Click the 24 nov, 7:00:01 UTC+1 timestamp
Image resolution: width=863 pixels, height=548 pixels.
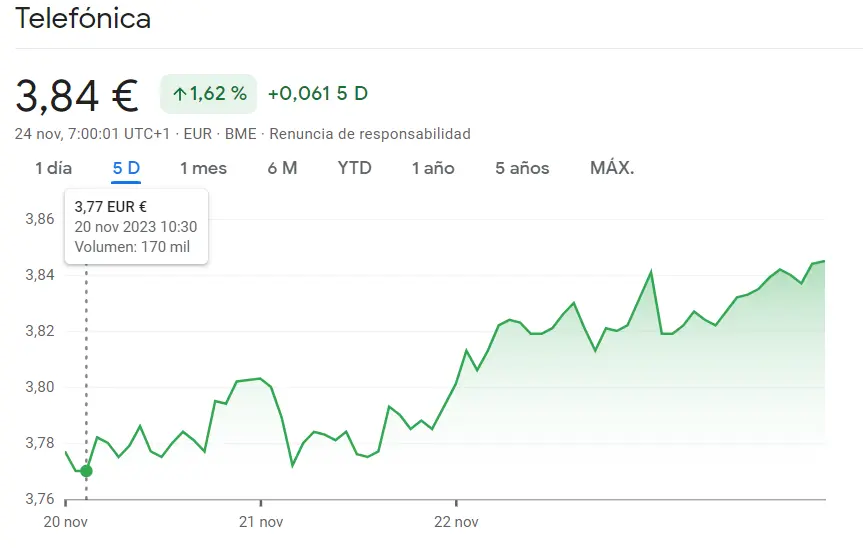pyautogui.click(x=92, y=134)
